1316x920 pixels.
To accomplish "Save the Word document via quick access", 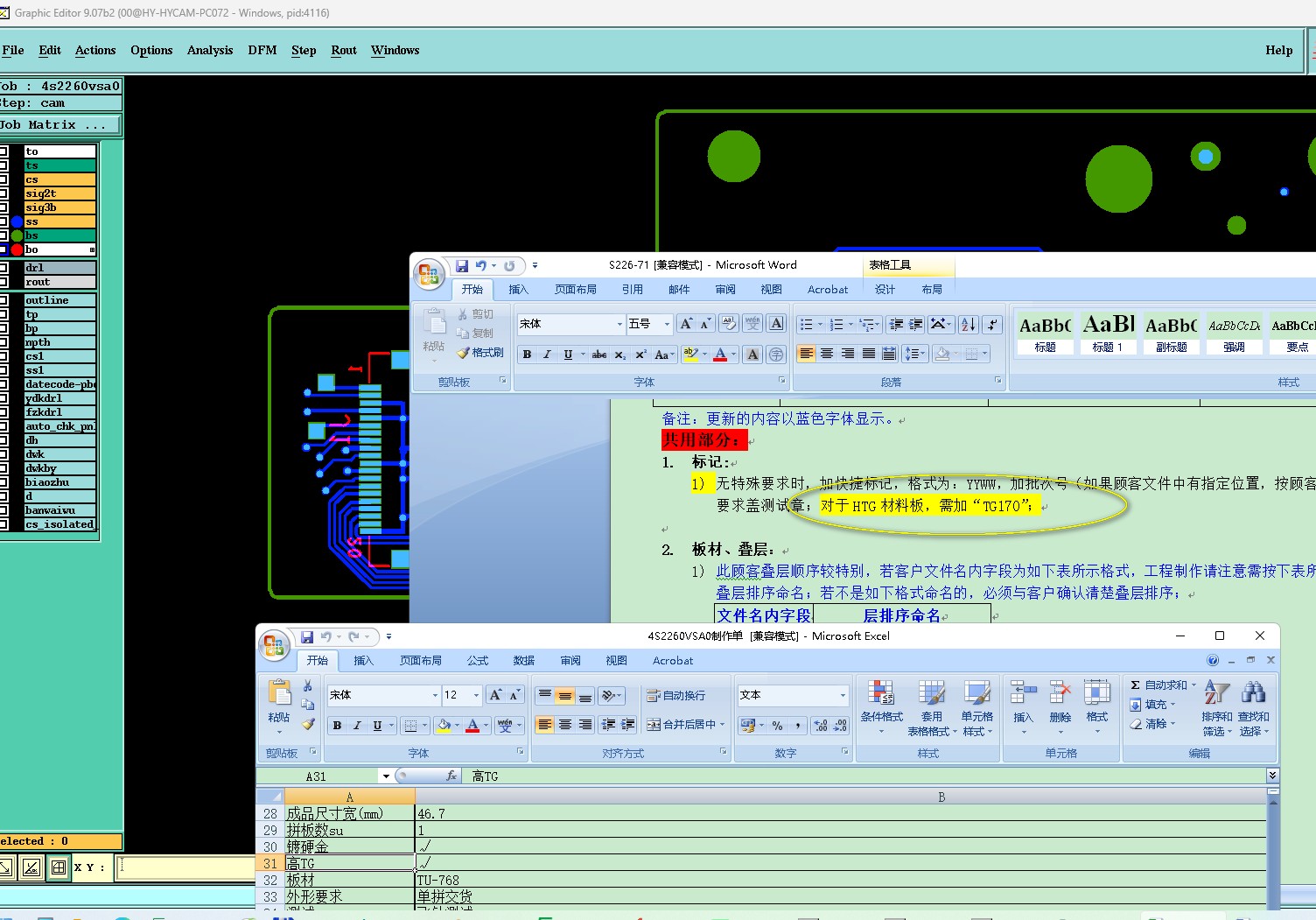I will [461, 265].
